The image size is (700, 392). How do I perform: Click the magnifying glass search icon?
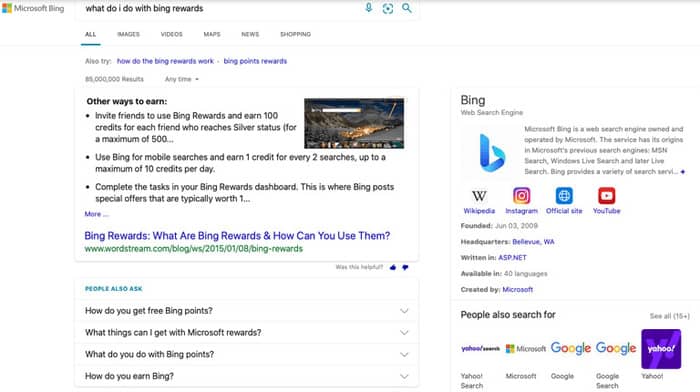tap(407, 8)
